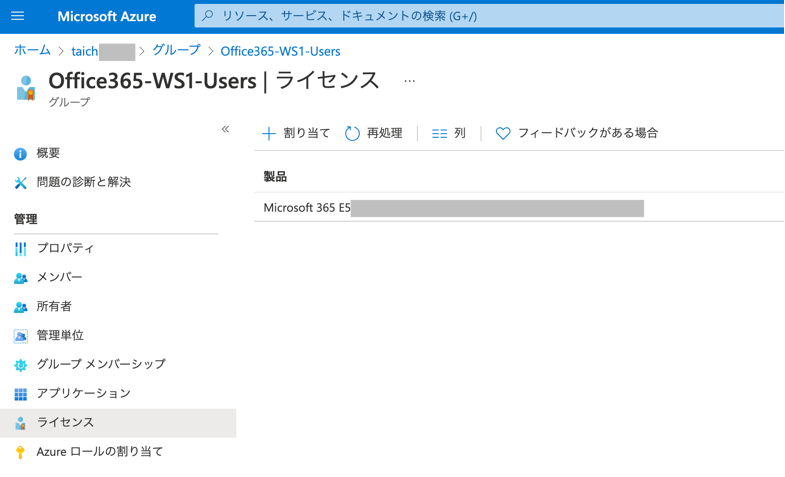Open the ellipsis more options menu
The width and height of the screenshot is (785, 477).
410,81
